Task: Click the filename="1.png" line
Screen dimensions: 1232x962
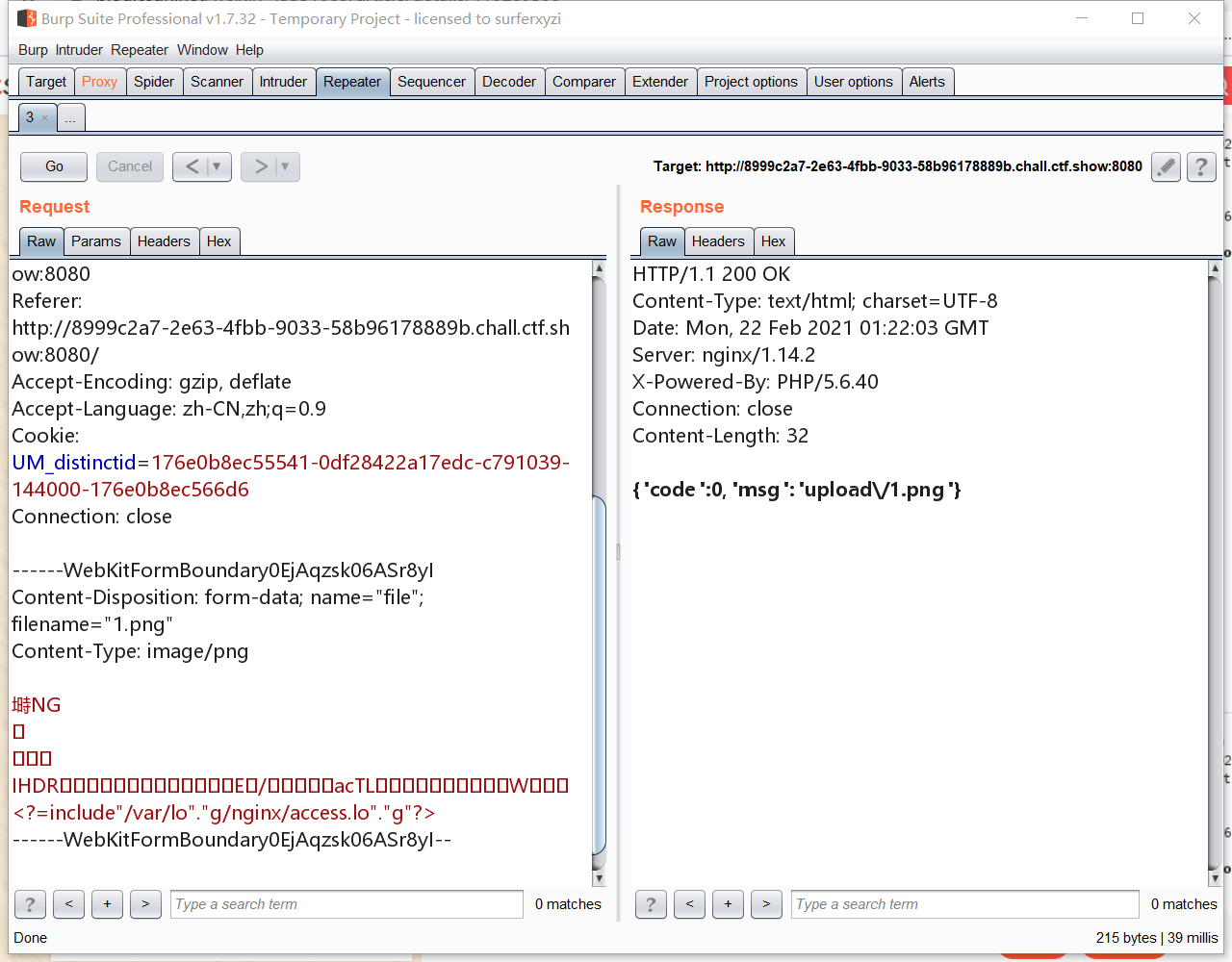Action: [x=92, y=624]
